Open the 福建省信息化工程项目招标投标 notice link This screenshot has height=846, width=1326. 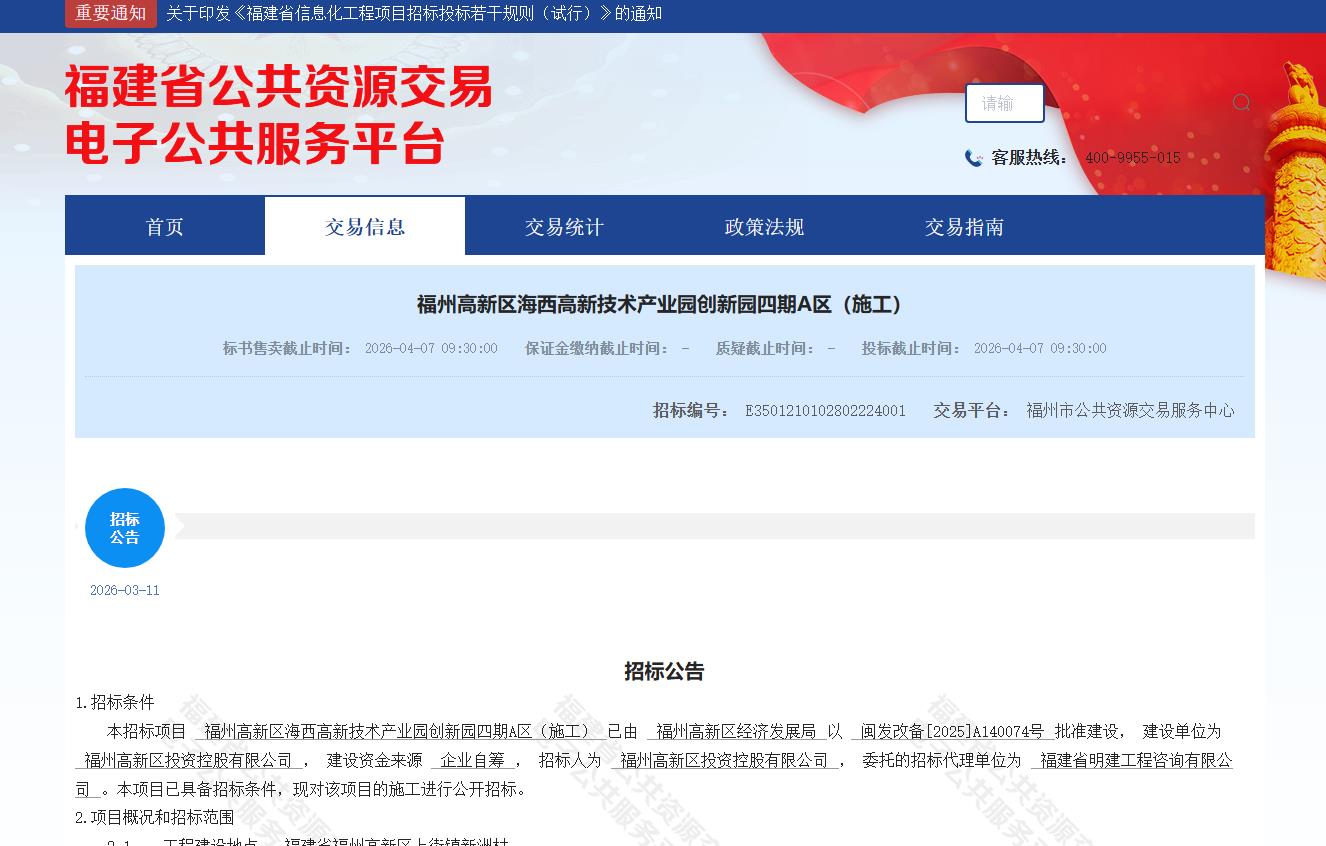pos(413,13)
